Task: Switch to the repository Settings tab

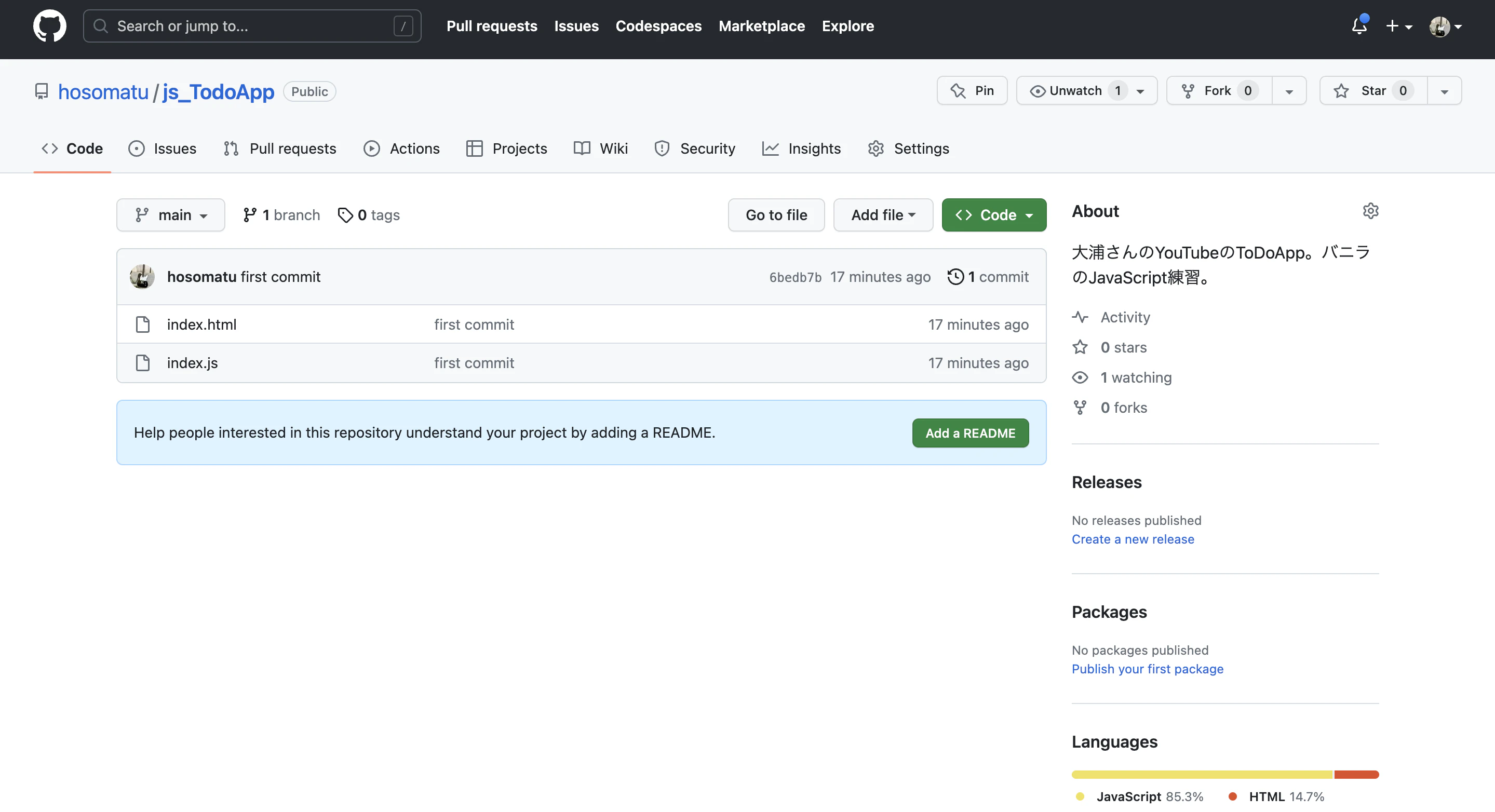Action: coord(909,148)
